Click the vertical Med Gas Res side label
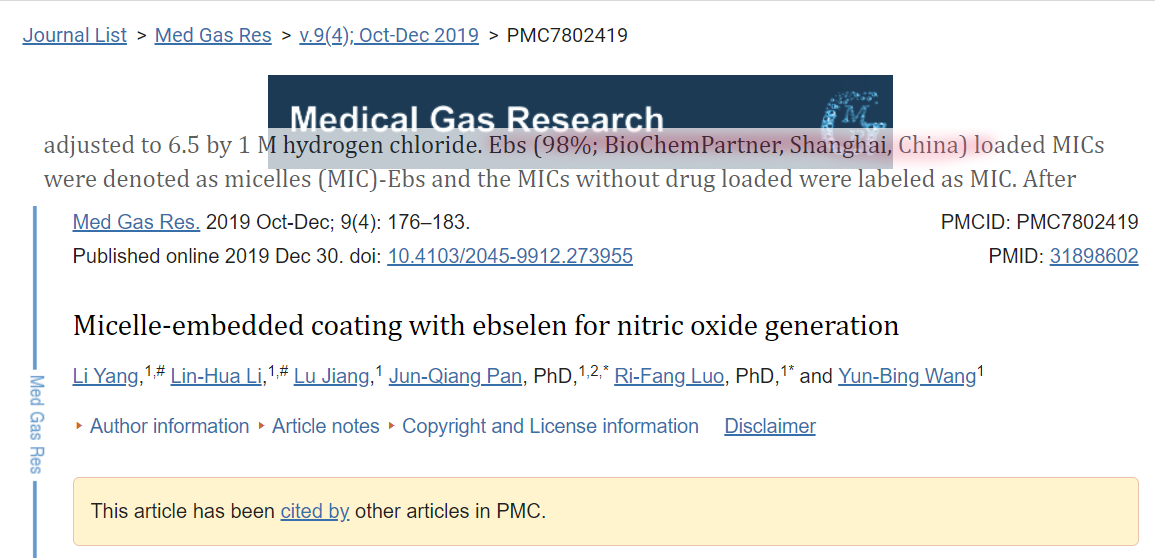This screenshot has height=558, width=1155. (x=37, y=424)
